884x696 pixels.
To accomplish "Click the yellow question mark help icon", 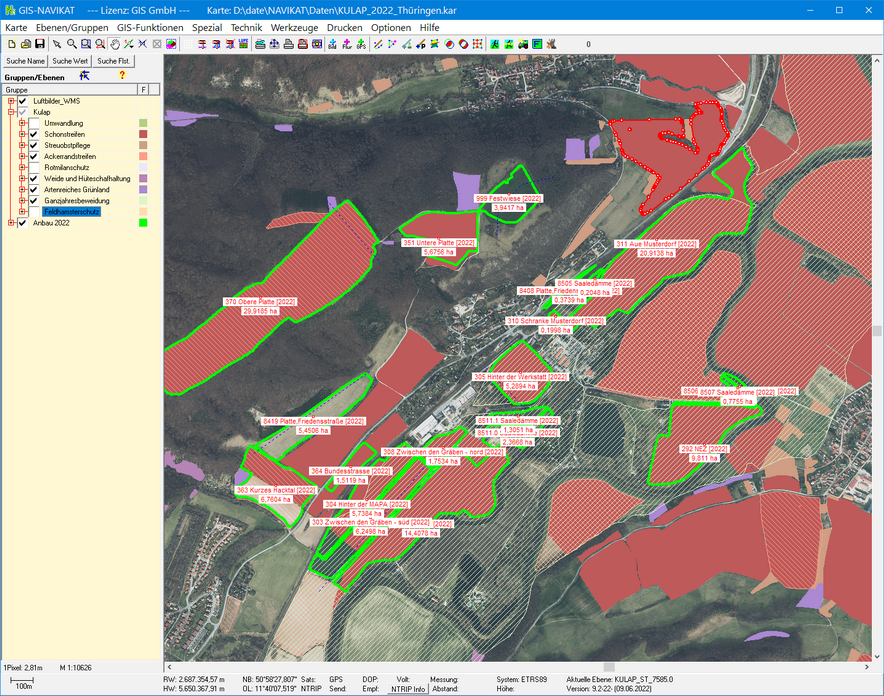I will tap(122, 75).
